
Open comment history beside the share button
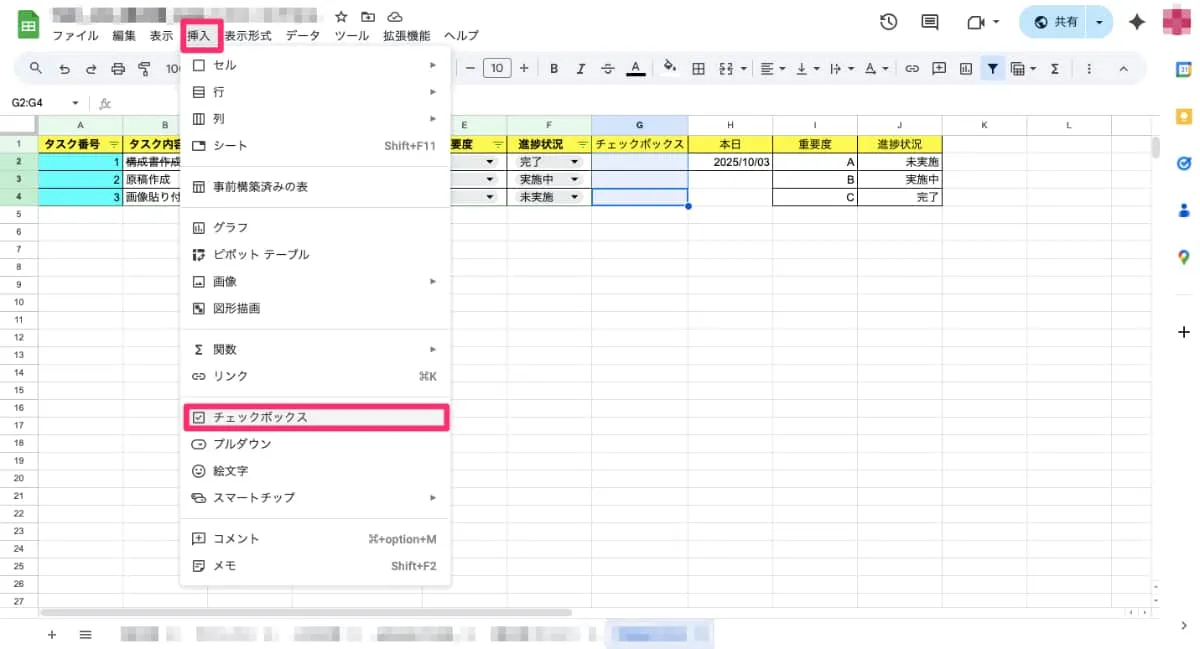929,21
